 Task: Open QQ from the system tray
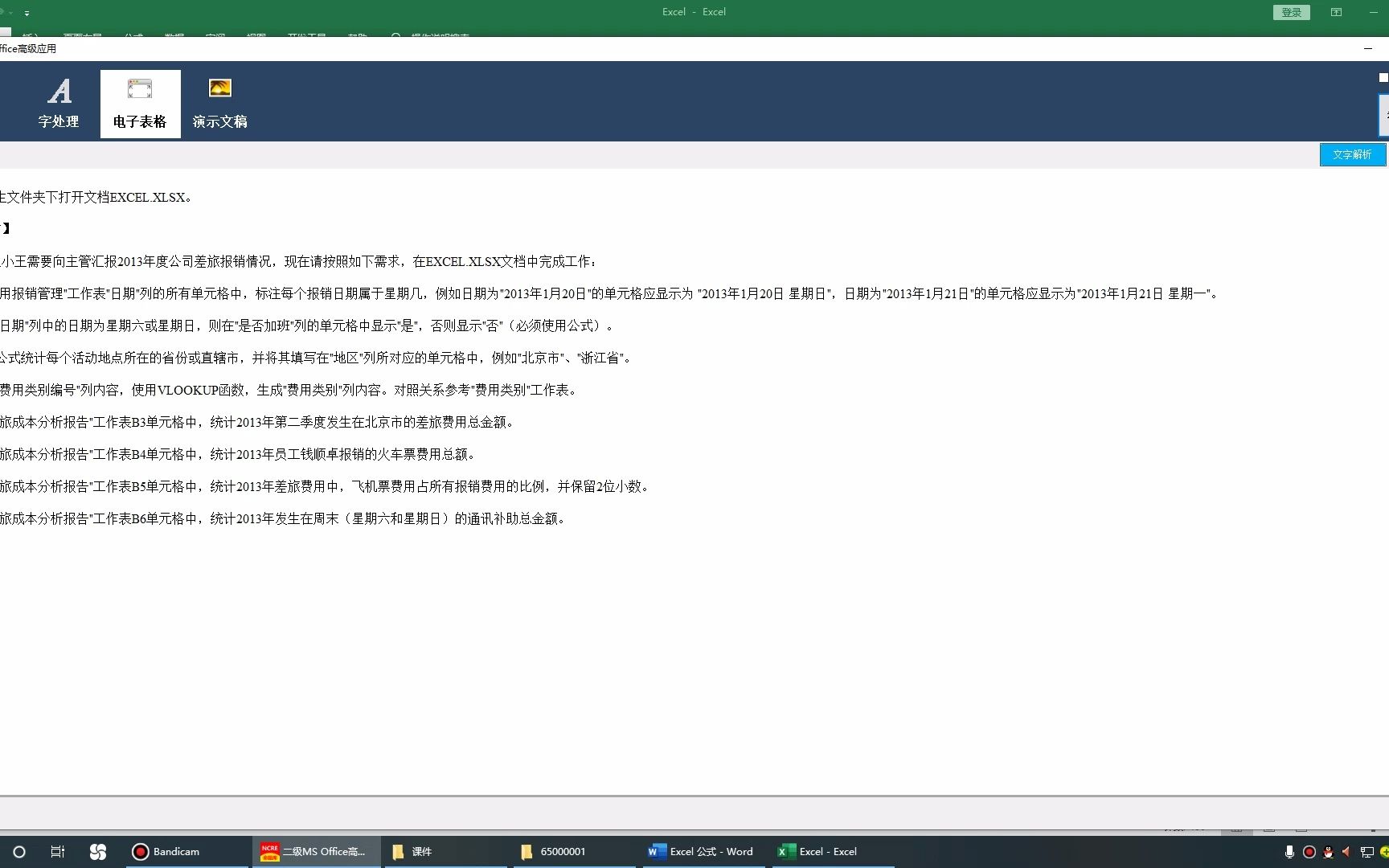[1329, 852]
